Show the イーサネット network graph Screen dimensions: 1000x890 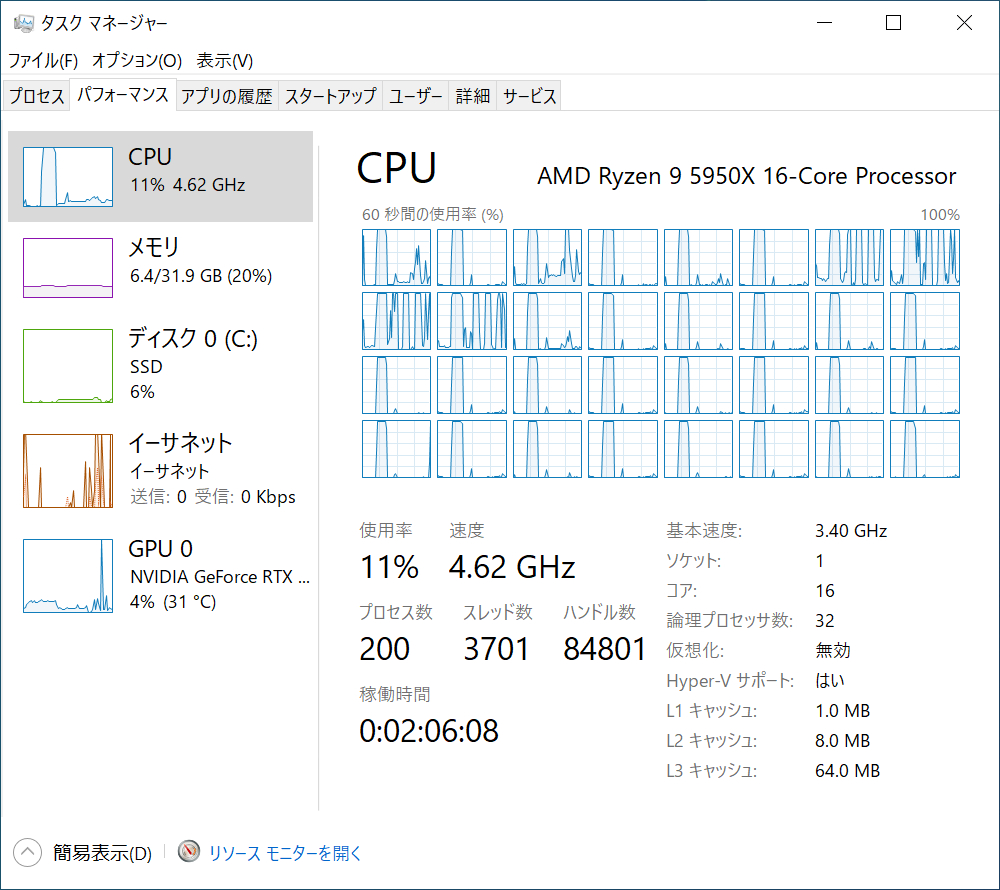pos(68,470)
